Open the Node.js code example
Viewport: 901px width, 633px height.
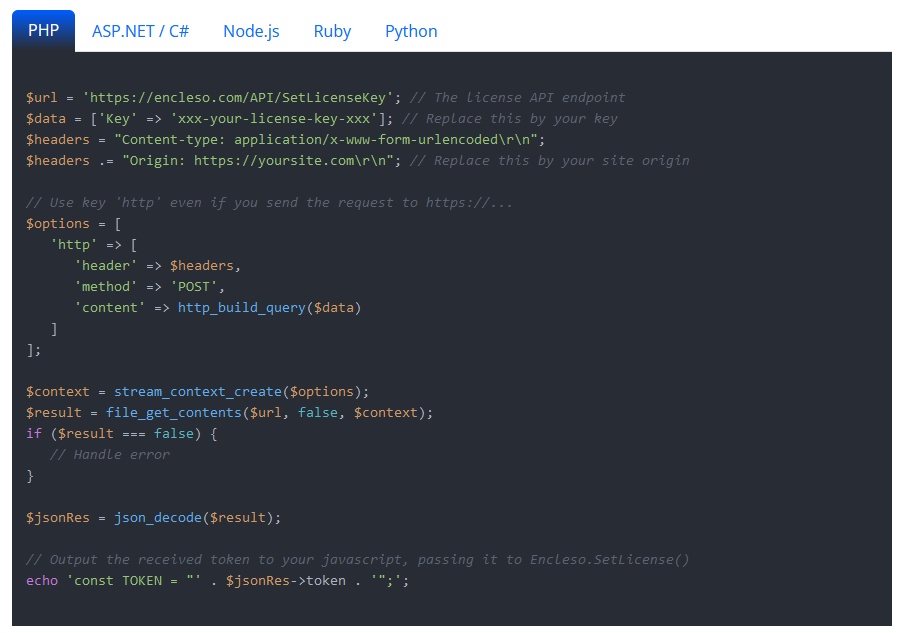click(250, 31)
